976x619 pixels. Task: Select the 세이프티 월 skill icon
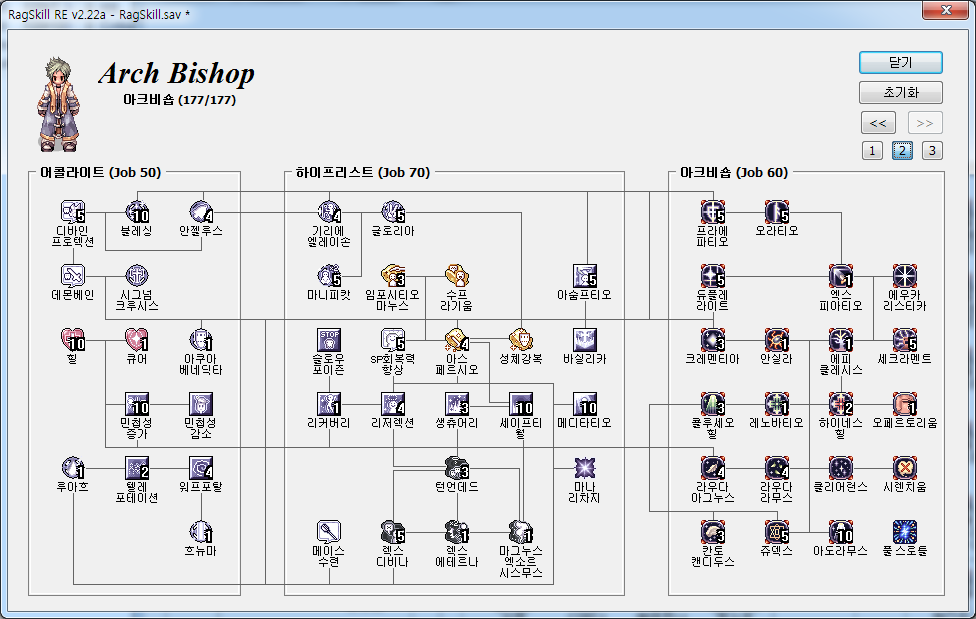[x=521, y=404]
